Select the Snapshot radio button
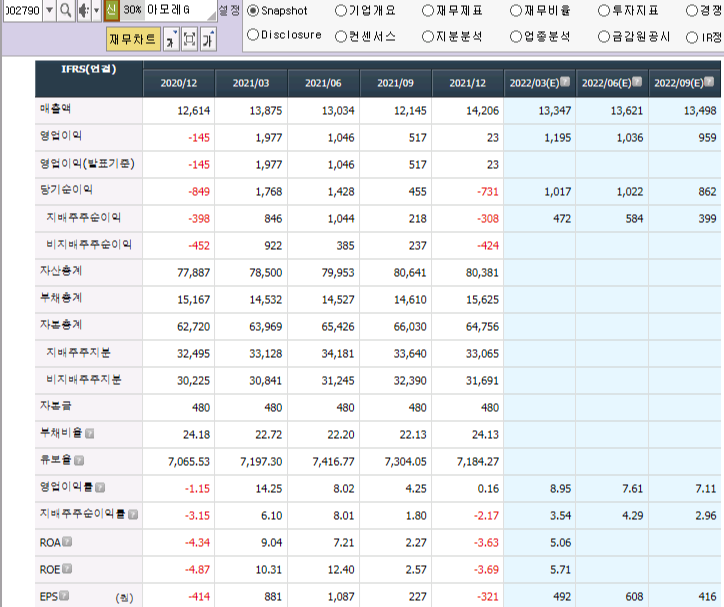Viewport: 724px width, 607px height. pos(253,10)
